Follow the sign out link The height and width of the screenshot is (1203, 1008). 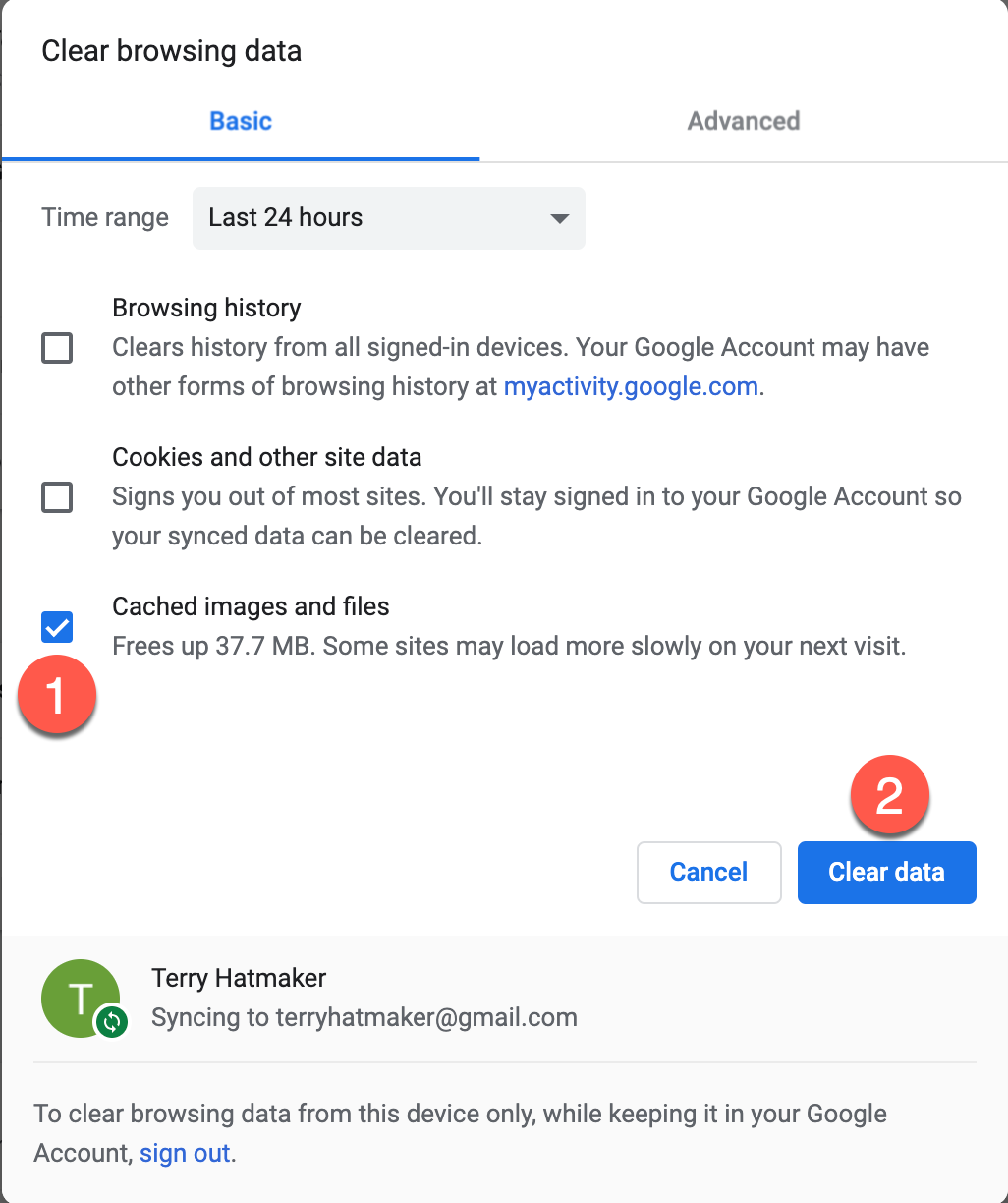185,1153
